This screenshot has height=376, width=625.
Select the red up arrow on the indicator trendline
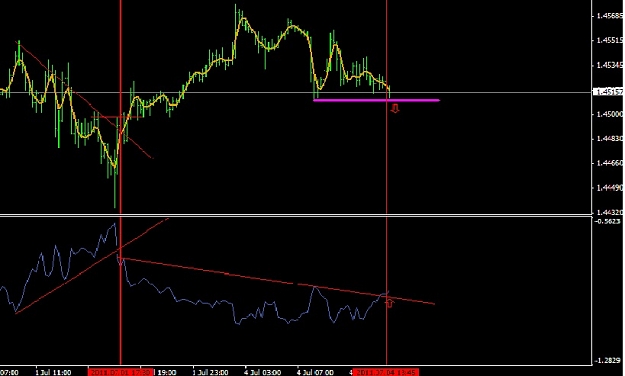point(389,303)
